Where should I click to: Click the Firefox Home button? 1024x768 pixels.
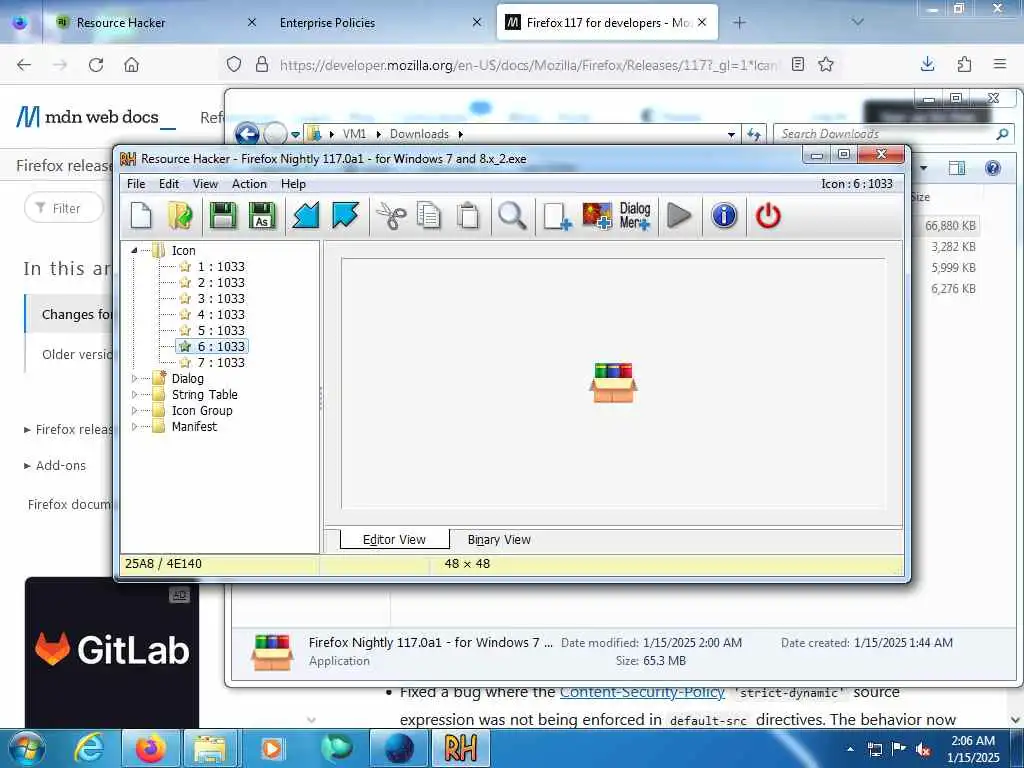(131, 65)
